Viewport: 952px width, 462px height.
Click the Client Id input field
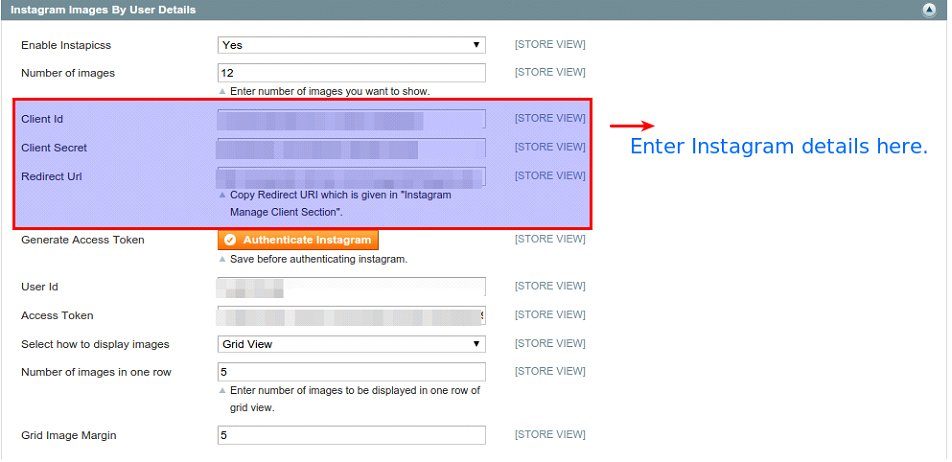tap(352, 119)
